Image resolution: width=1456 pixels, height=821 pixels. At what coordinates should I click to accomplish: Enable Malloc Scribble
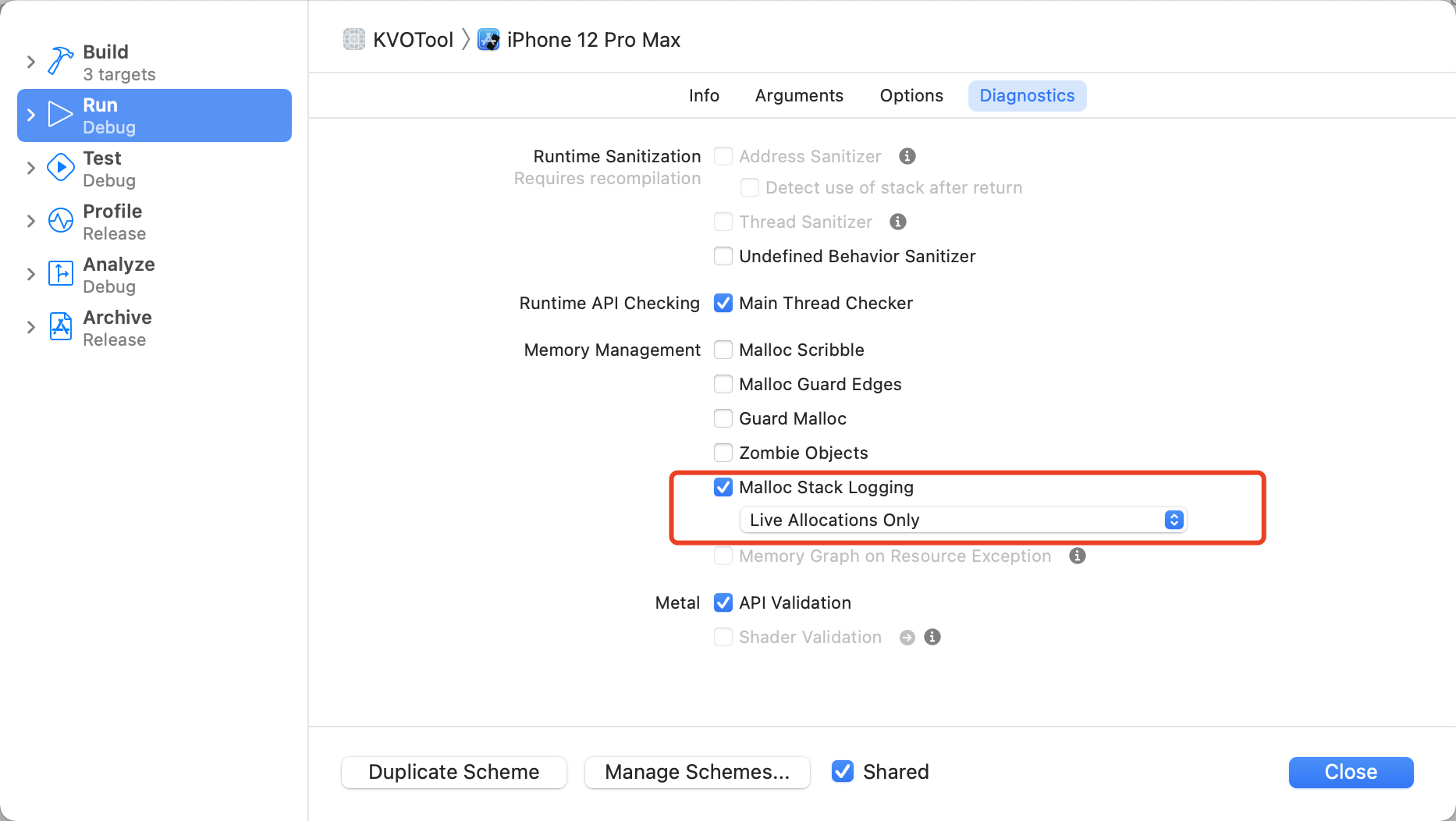coord(723,350)
